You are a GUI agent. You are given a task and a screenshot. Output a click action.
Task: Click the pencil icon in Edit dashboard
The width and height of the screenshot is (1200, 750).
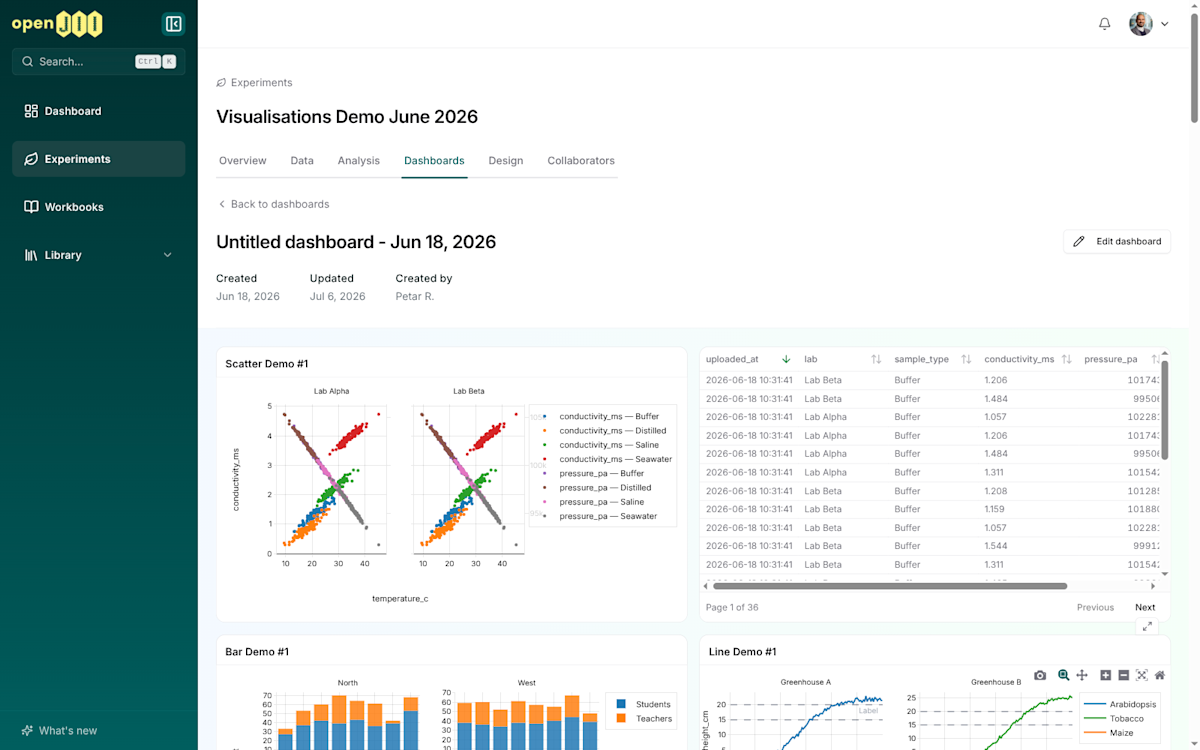[x=1079, y=241]
